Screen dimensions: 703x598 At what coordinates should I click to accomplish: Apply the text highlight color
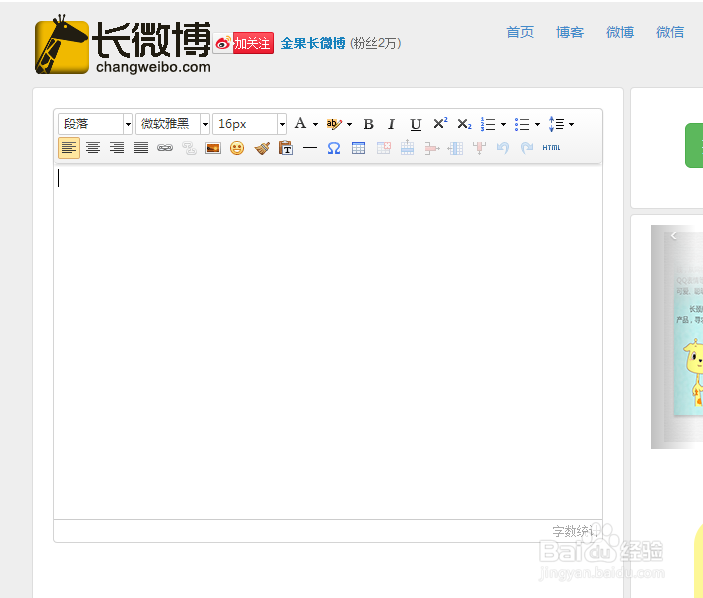(334, 124)
